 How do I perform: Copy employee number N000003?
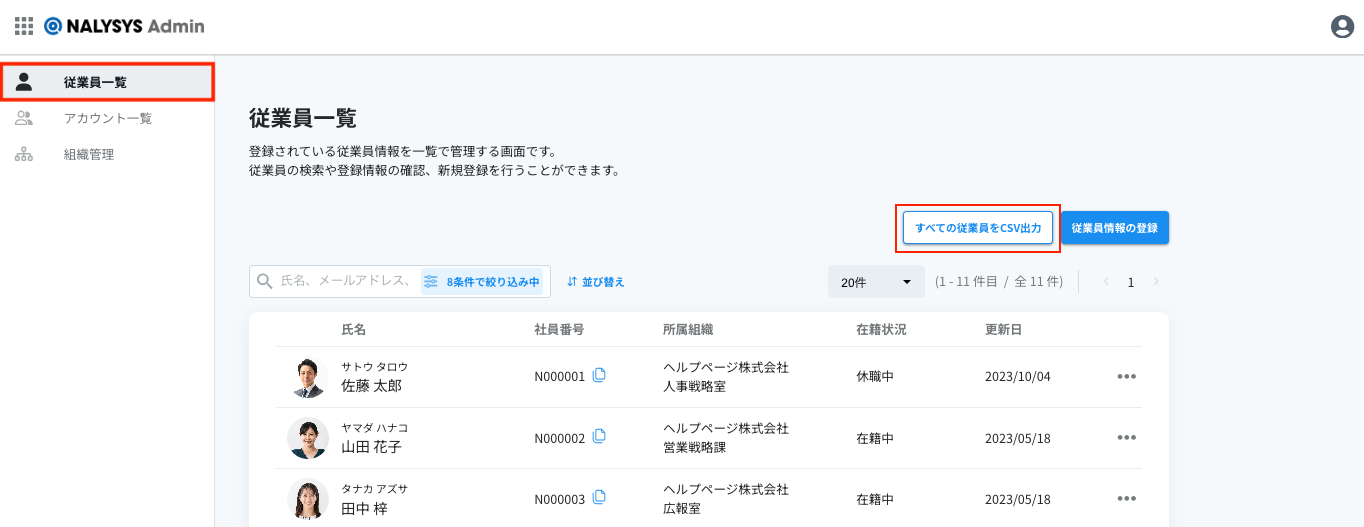coord(599,498)
